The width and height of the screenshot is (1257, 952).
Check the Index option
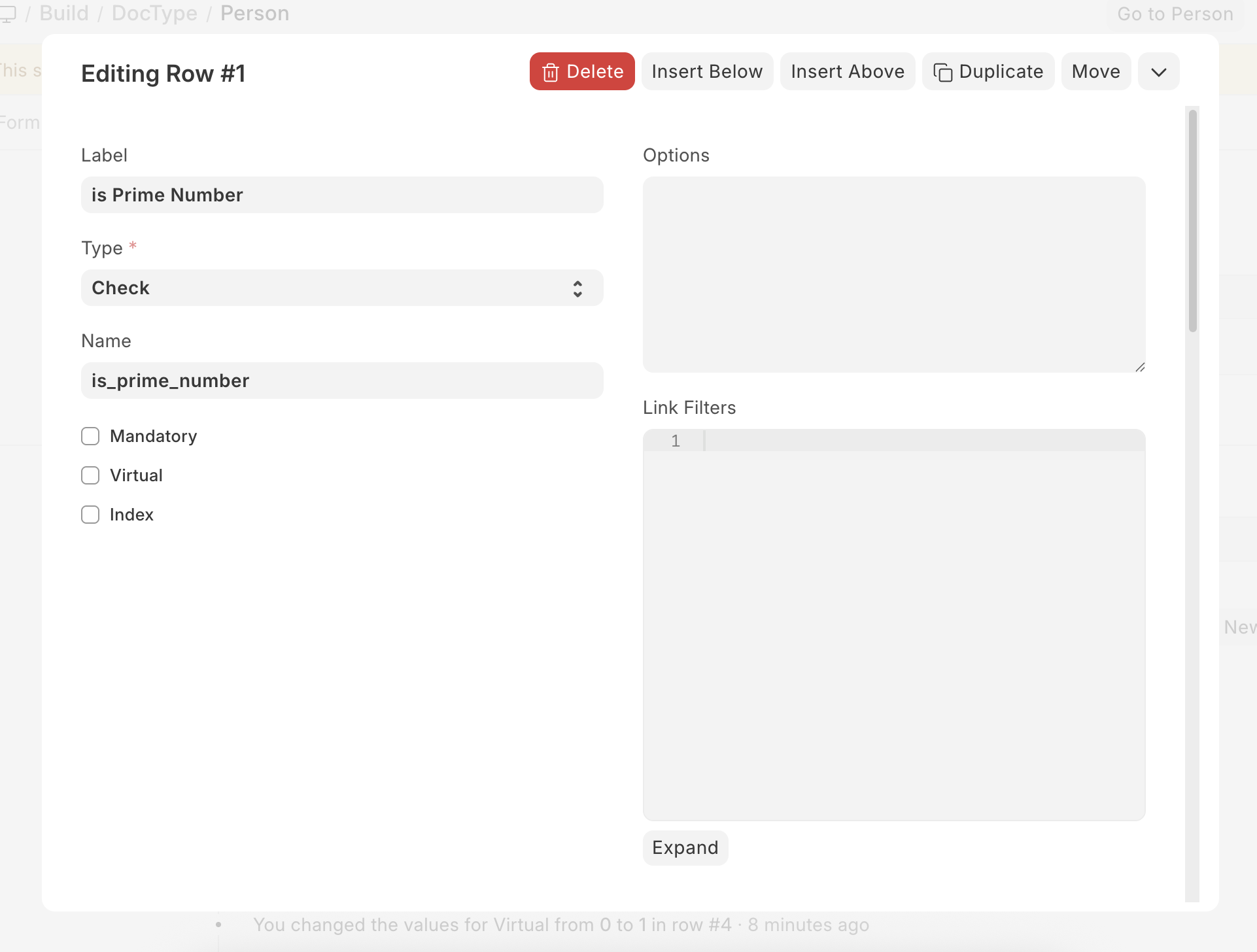[x=90, y=515]
